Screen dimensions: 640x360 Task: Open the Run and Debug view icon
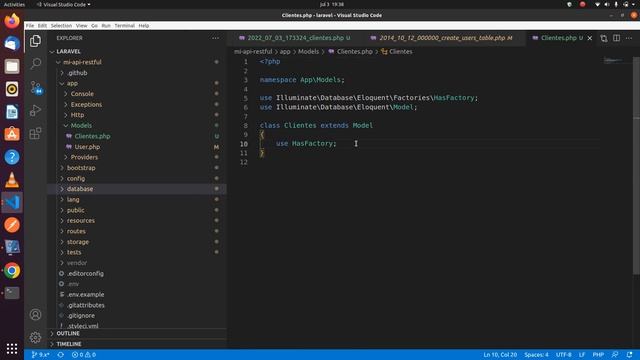click(36, 110)
